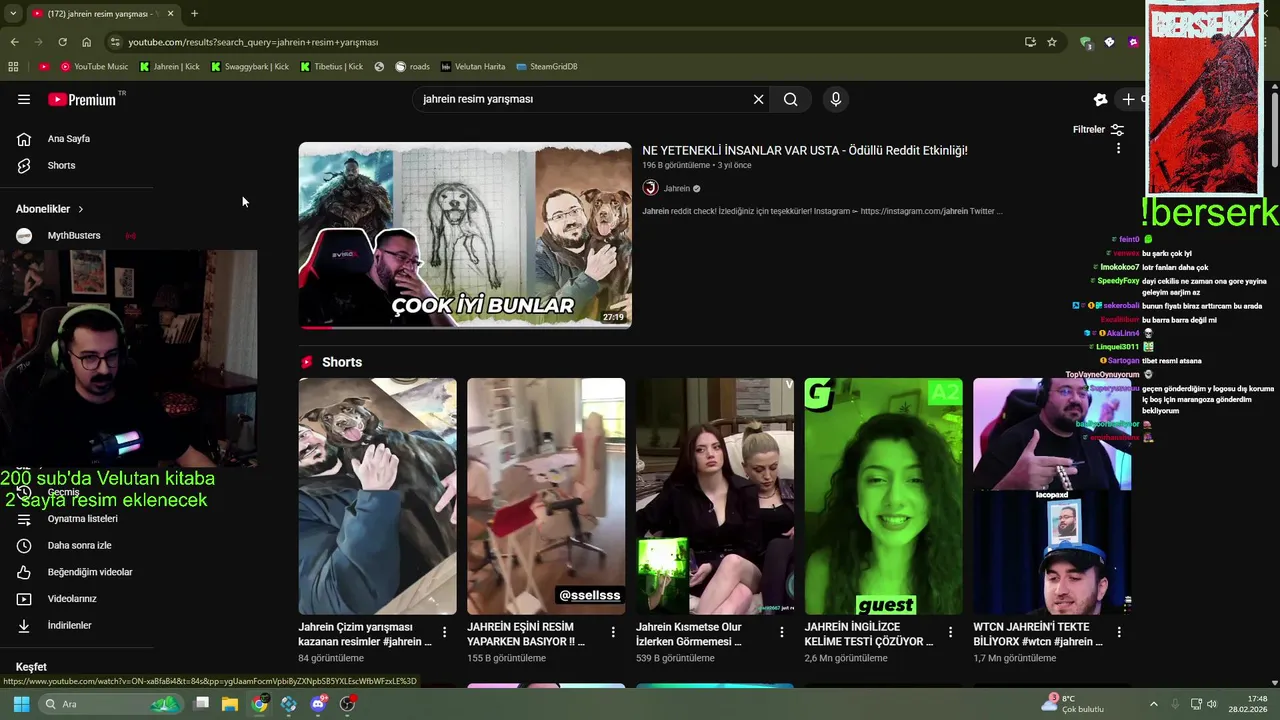The image size is (1280, 720).
Task: Expand the Abonelikler section chevron
Action: [80, 209]
